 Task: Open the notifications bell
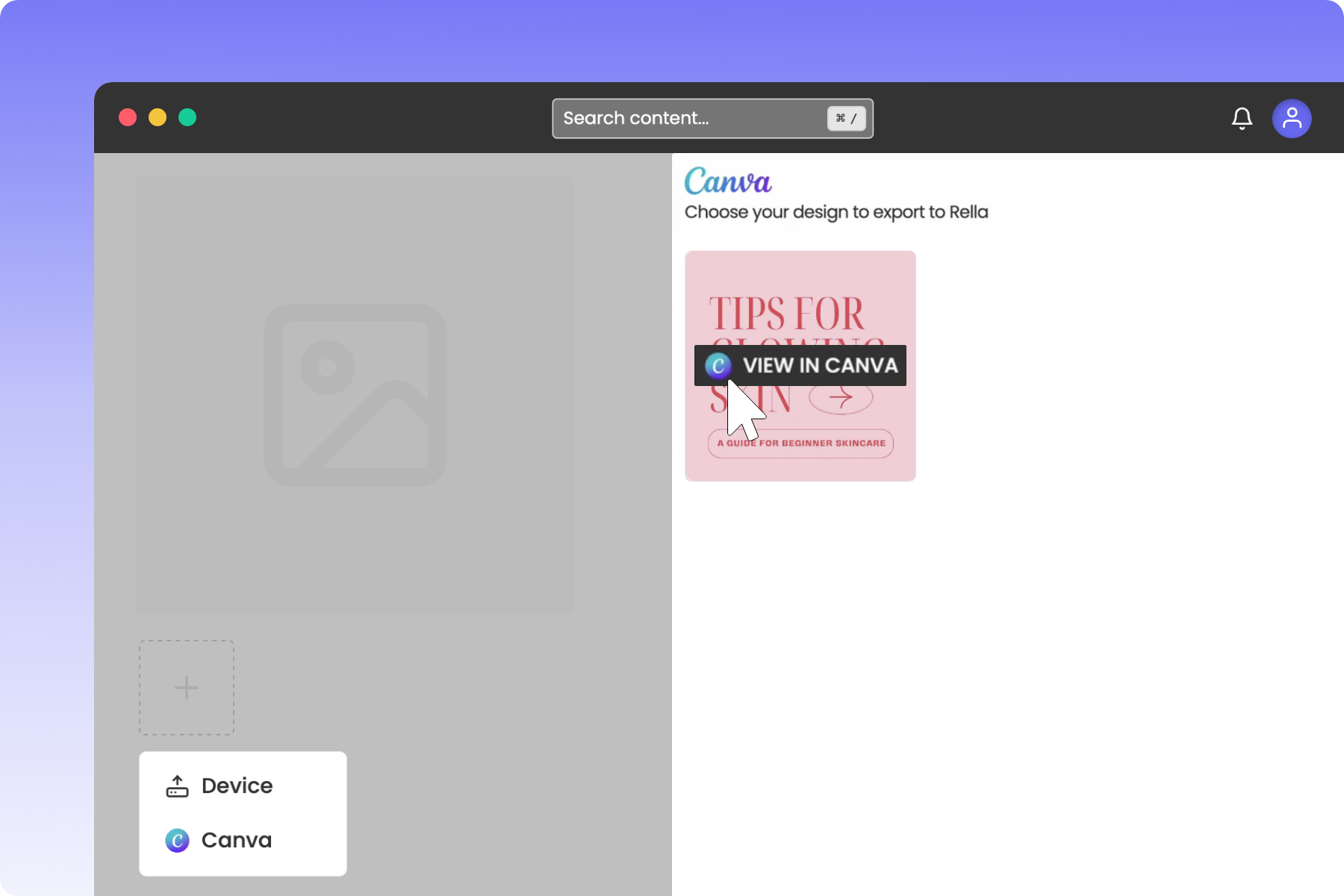pyautogui.click(x=1242, y=118)
